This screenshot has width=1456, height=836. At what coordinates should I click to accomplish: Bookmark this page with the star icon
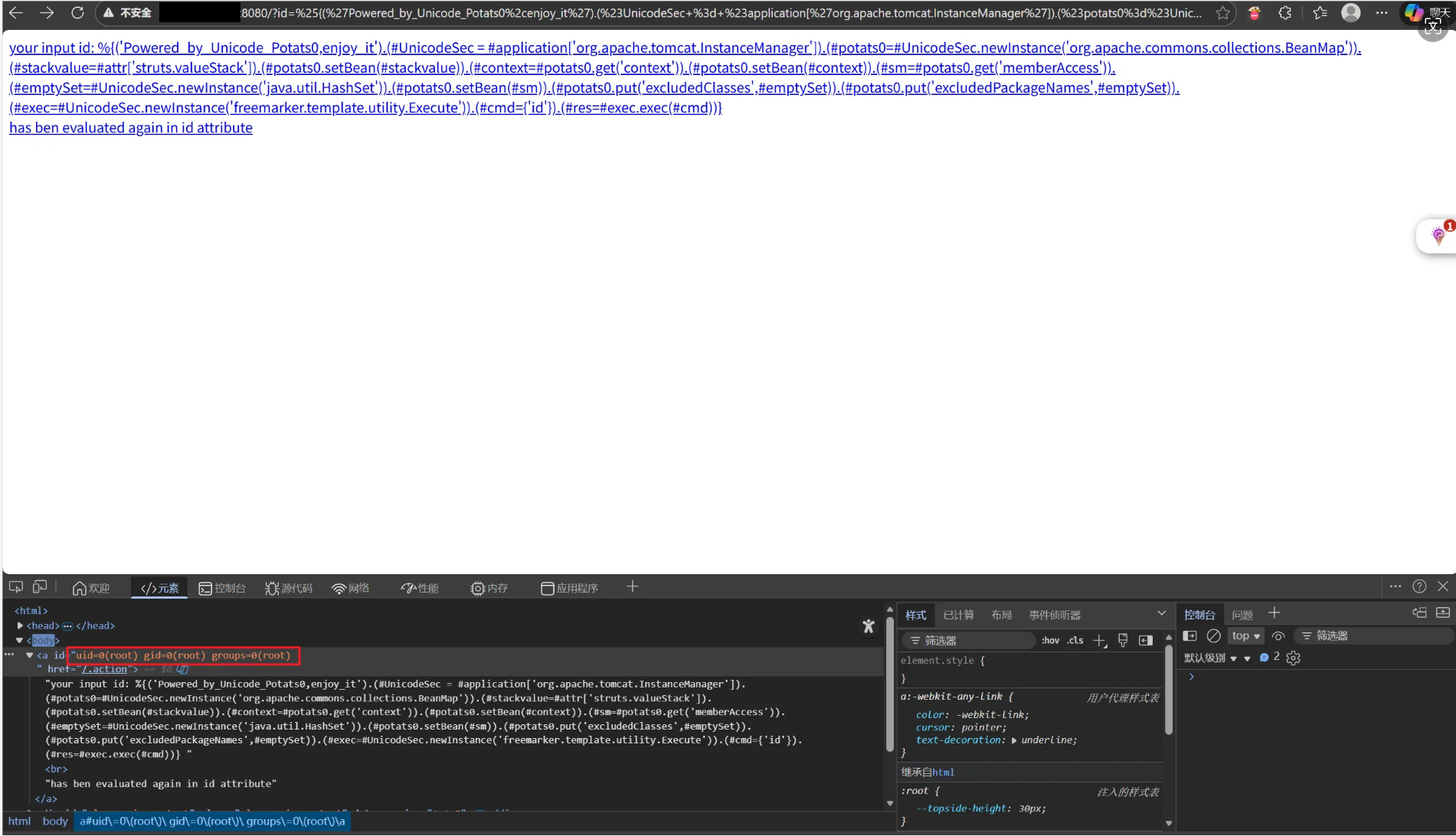(1223, 13)
